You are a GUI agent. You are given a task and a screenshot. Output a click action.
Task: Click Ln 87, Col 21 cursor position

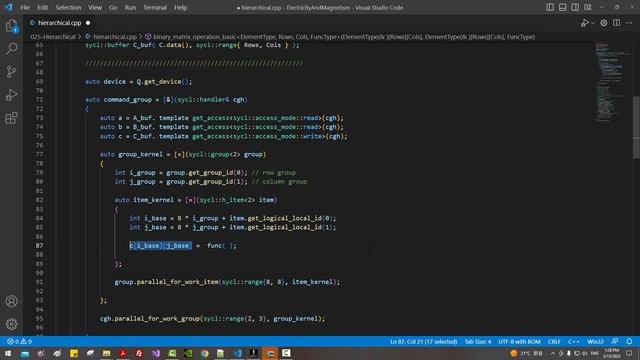(x=423, y=341)
